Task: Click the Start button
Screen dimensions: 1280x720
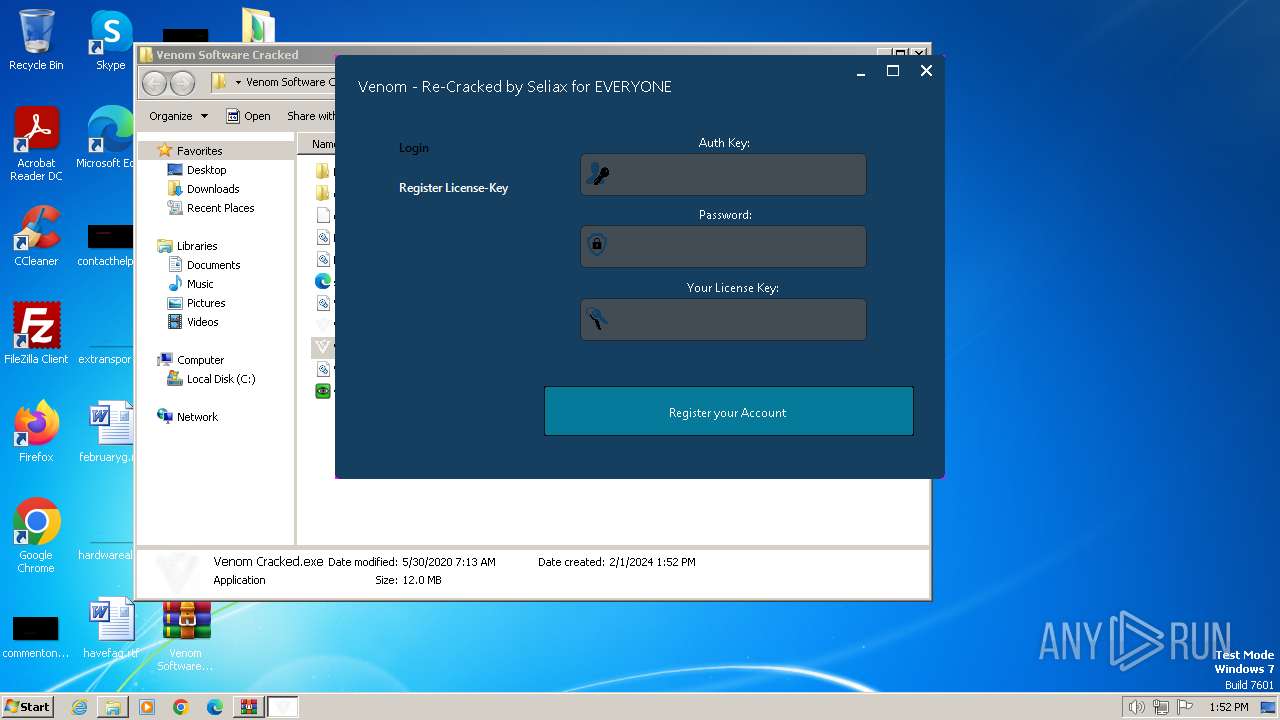Action: tap(28, 706)
